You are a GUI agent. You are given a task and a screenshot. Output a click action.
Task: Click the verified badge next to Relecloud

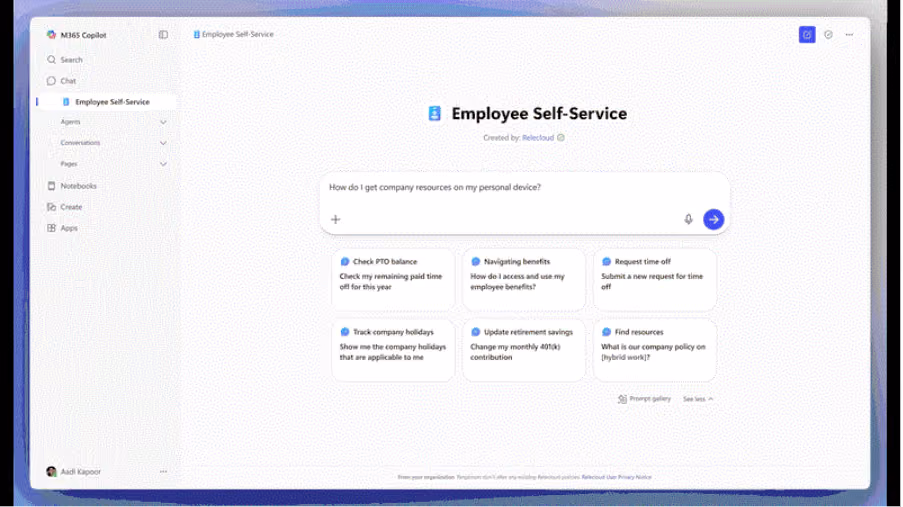[x=561, y=138]
